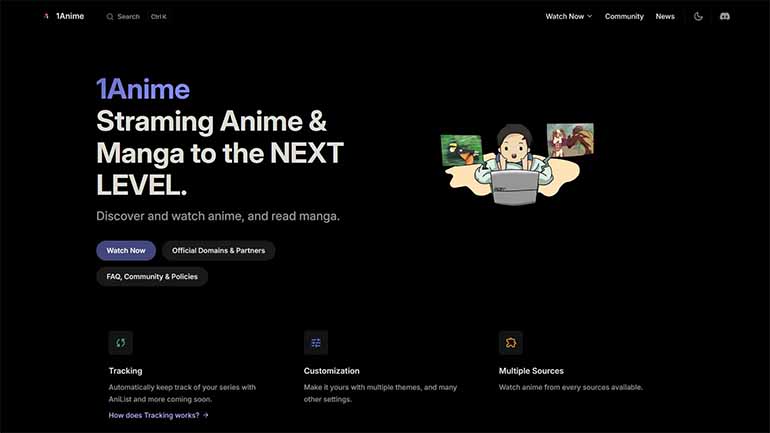This screenshot has width=770, height=433.
Task: Click the Customization heading
Action: click(331, 371)
